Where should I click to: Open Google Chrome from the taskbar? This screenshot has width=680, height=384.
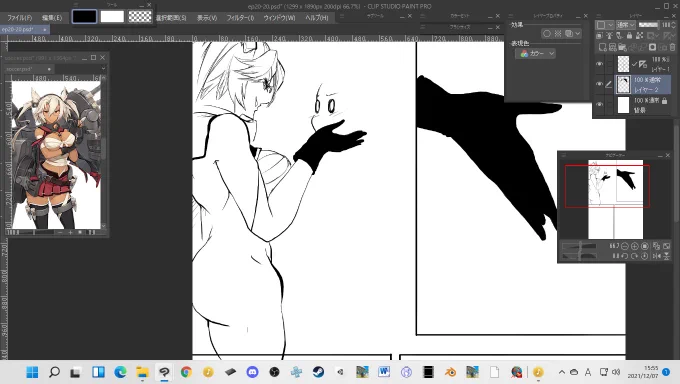(186, 372)
